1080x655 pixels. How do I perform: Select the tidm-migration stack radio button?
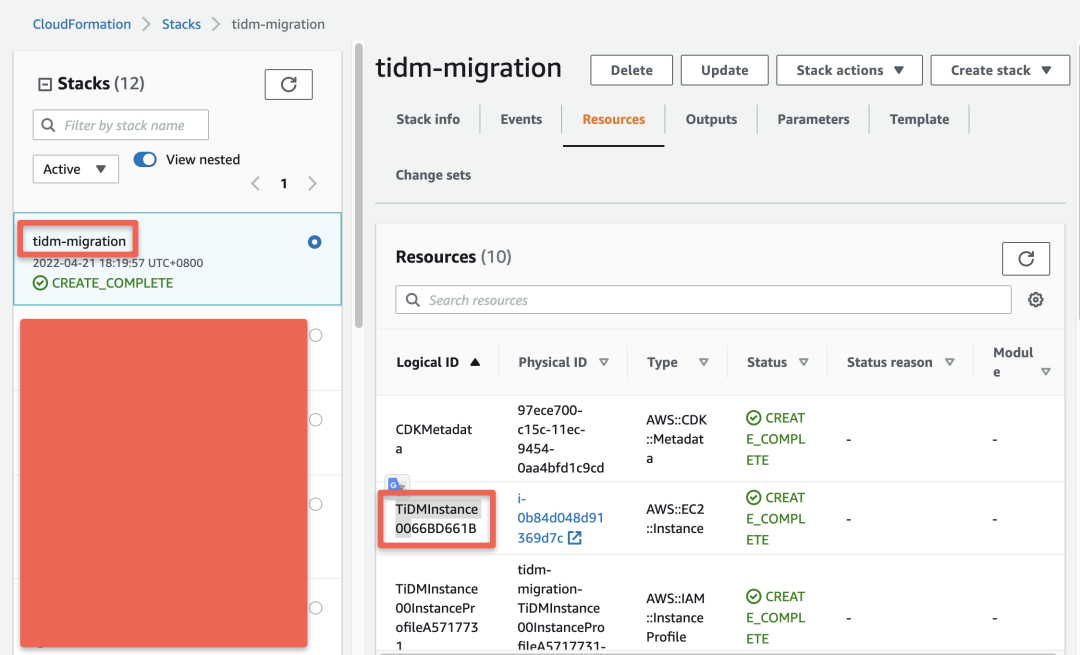point(315,242)
